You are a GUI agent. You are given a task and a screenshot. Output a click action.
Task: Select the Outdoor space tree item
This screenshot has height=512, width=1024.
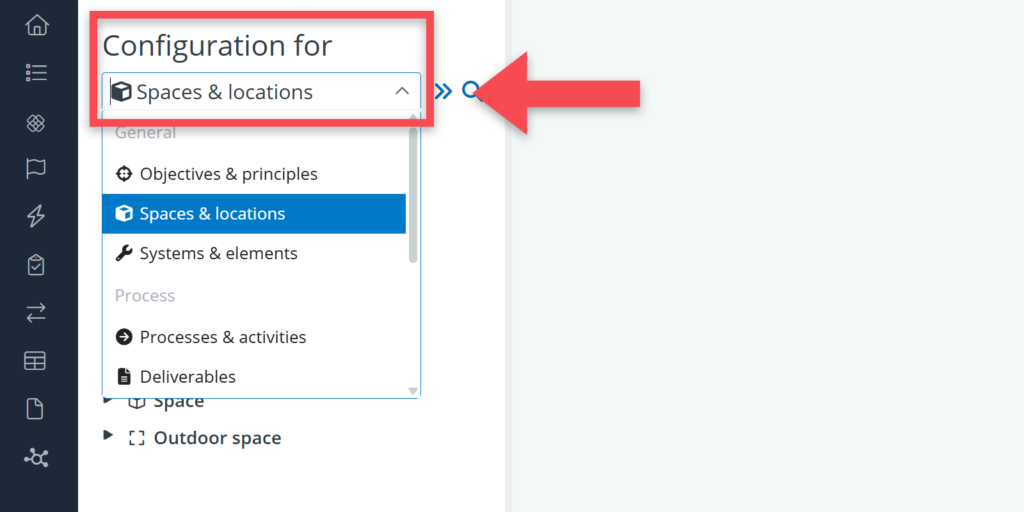[217, 438]
